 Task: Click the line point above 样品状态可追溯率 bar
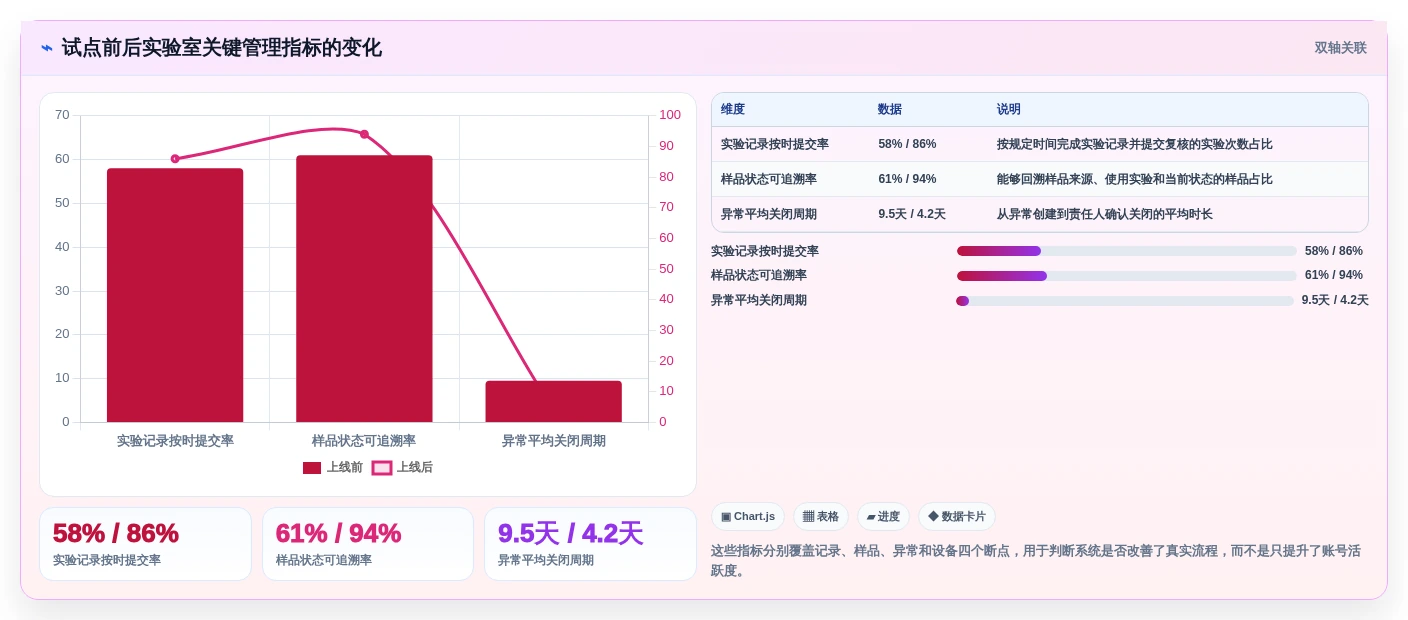pyautogui.click(x=364, y=134)
